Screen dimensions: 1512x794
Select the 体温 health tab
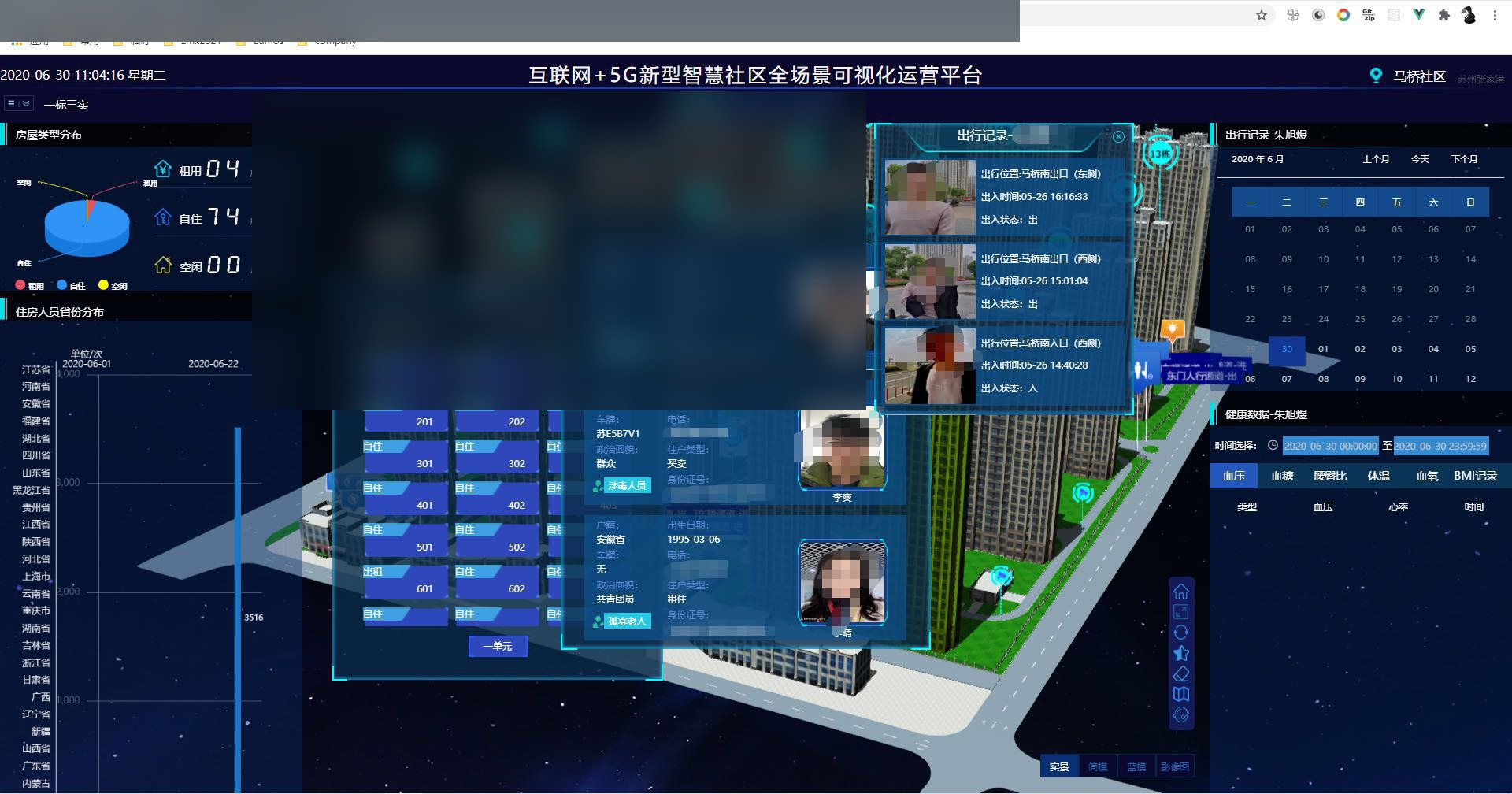1378,476
